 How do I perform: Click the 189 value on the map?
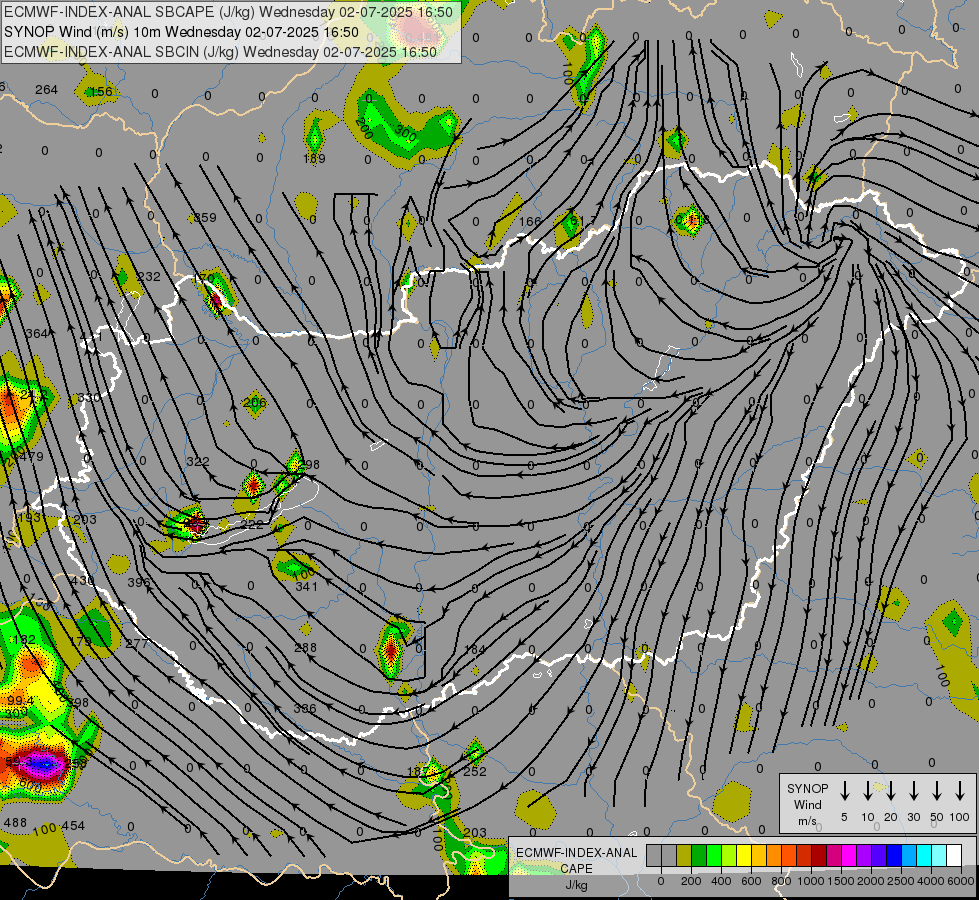(314, 159)
